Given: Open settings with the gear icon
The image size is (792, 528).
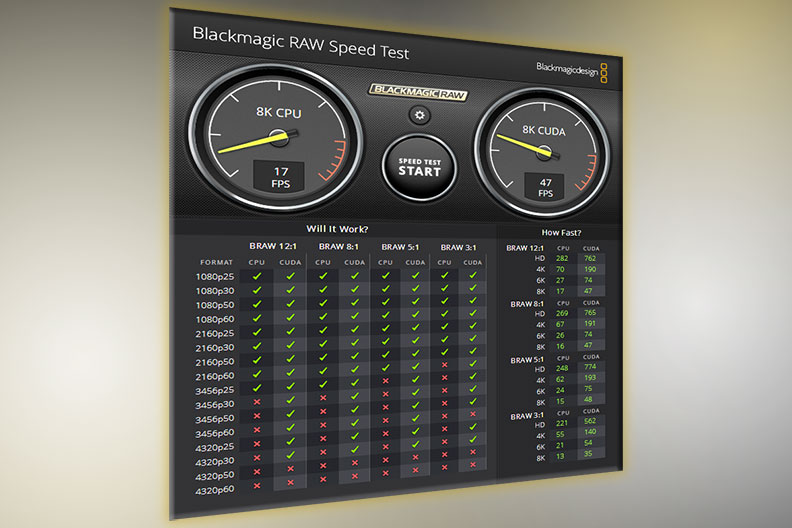Looking at the screenshot, I should (x=420, y=115).
